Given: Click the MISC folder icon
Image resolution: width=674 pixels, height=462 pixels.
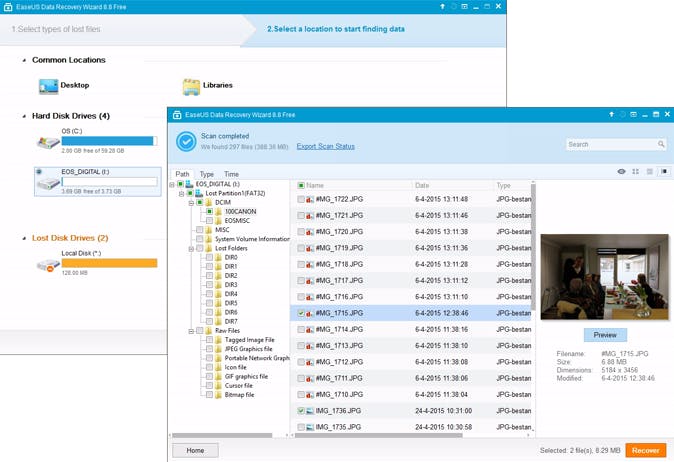Looking at the screenshot, I should (209, 230).
